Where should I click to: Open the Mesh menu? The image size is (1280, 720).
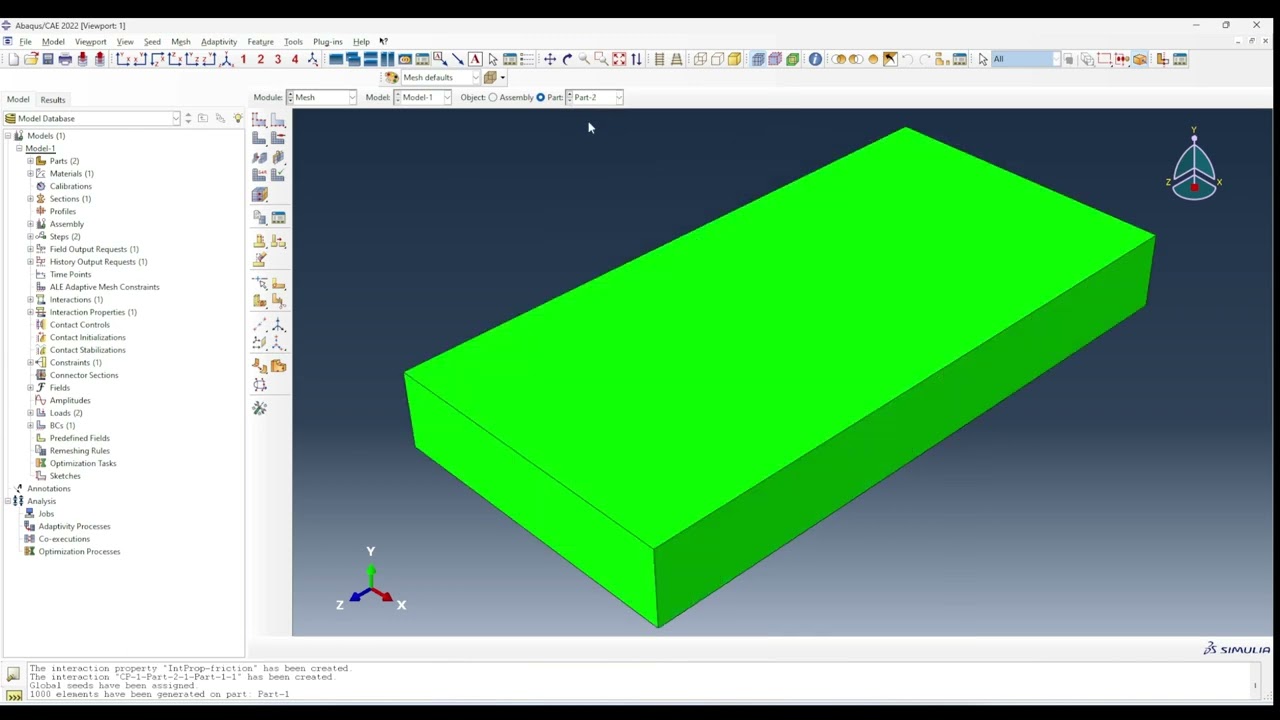tap(180, 42)
